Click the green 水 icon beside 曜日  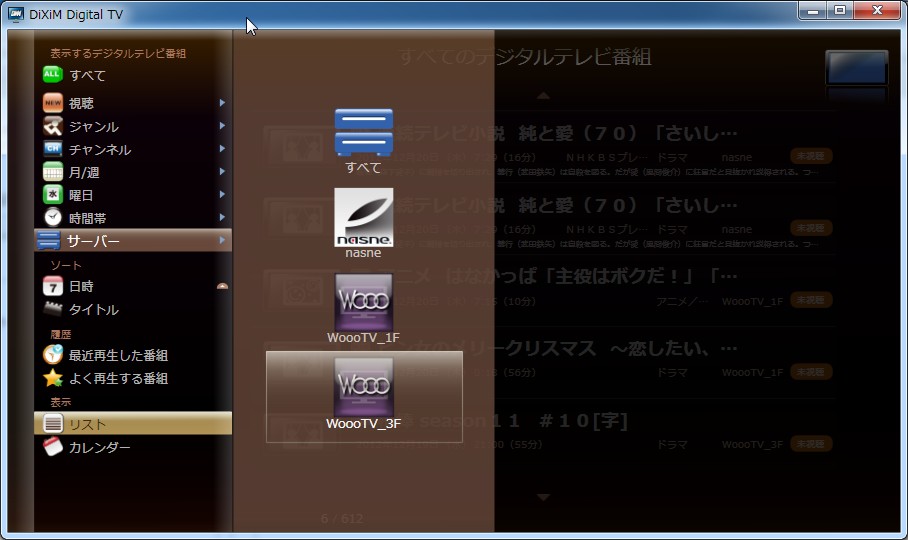coord(53,194)
